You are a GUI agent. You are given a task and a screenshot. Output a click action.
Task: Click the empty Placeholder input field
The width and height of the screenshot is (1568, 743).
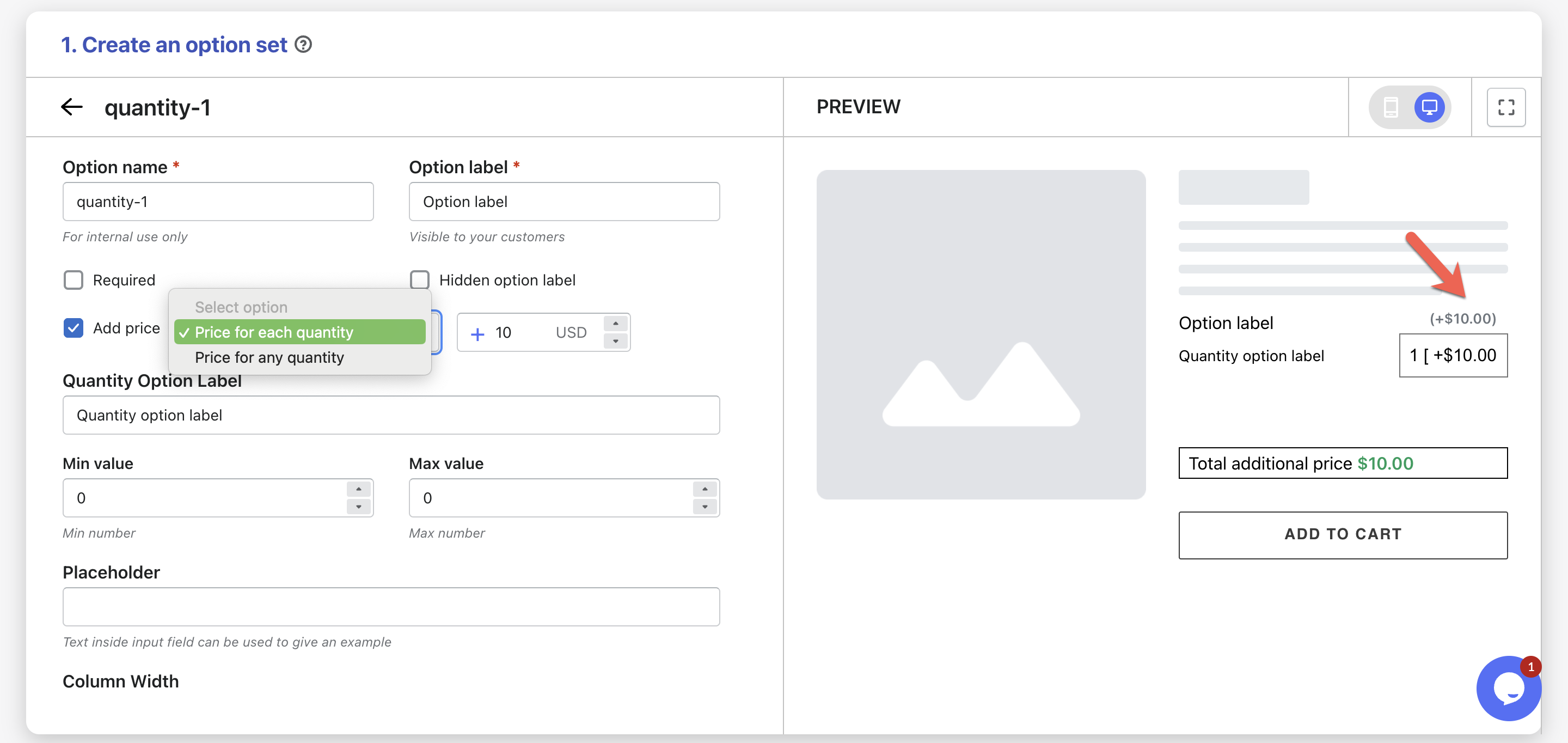pos(391,607)
